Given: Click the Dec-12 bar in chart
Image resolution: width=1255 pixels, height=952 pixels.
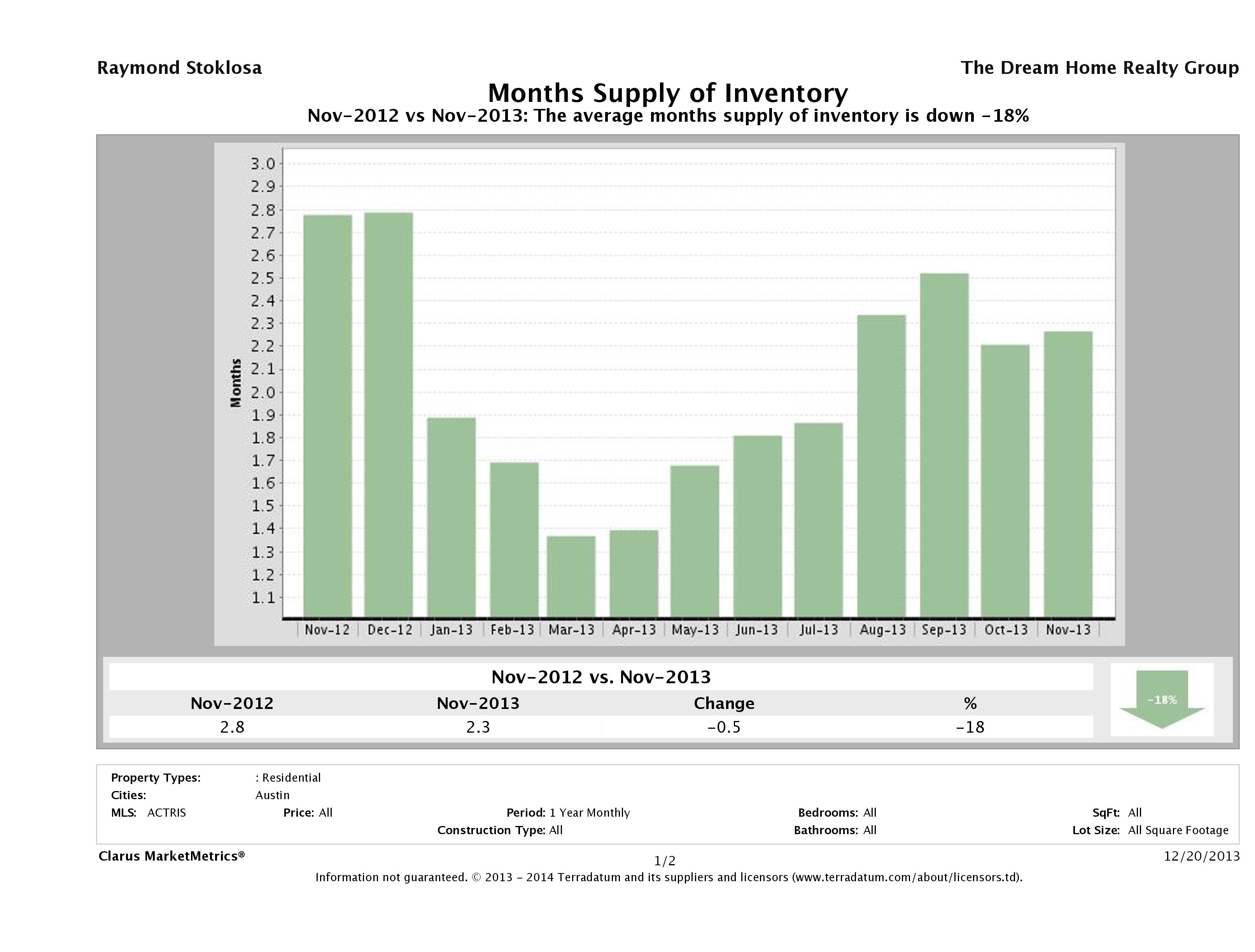Looking at the screenshot, I should 389,414.
